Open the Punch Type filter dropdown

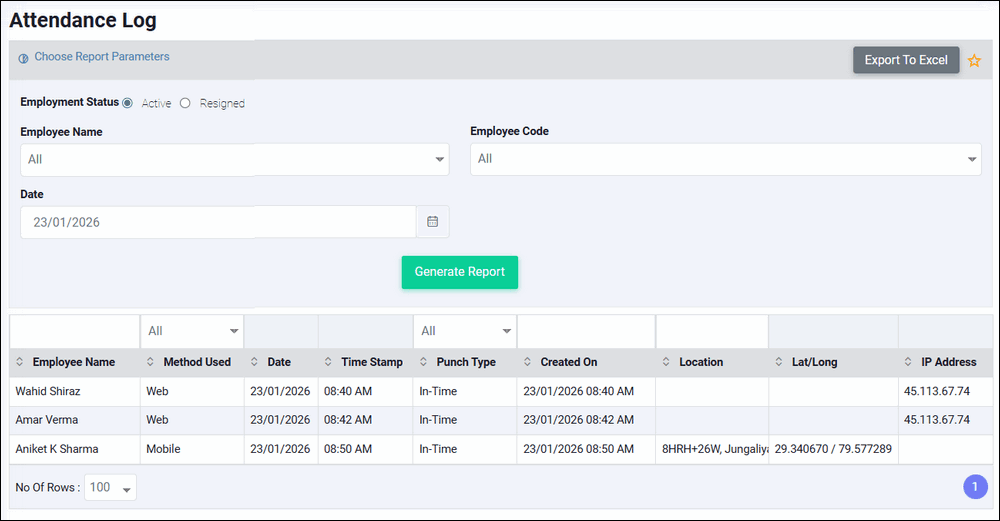[465, 331]
